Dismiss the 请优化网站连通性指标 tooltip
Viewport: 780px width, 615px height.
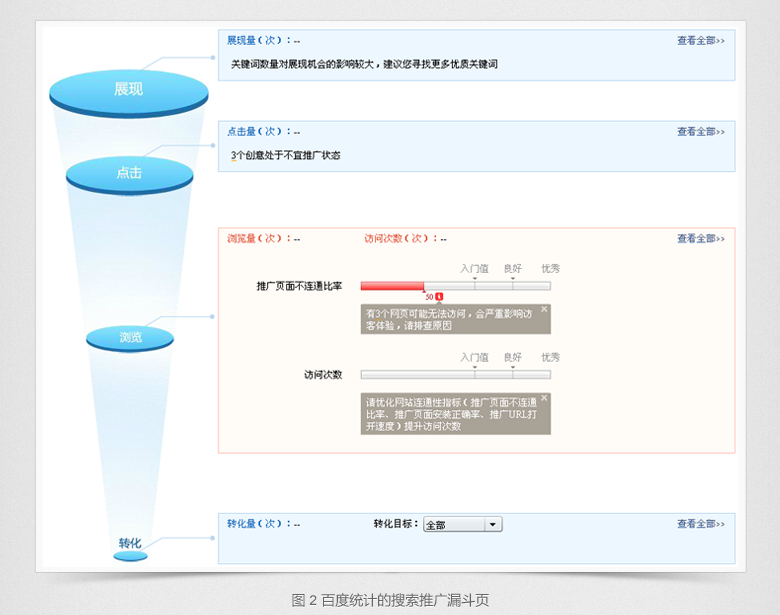544,398
